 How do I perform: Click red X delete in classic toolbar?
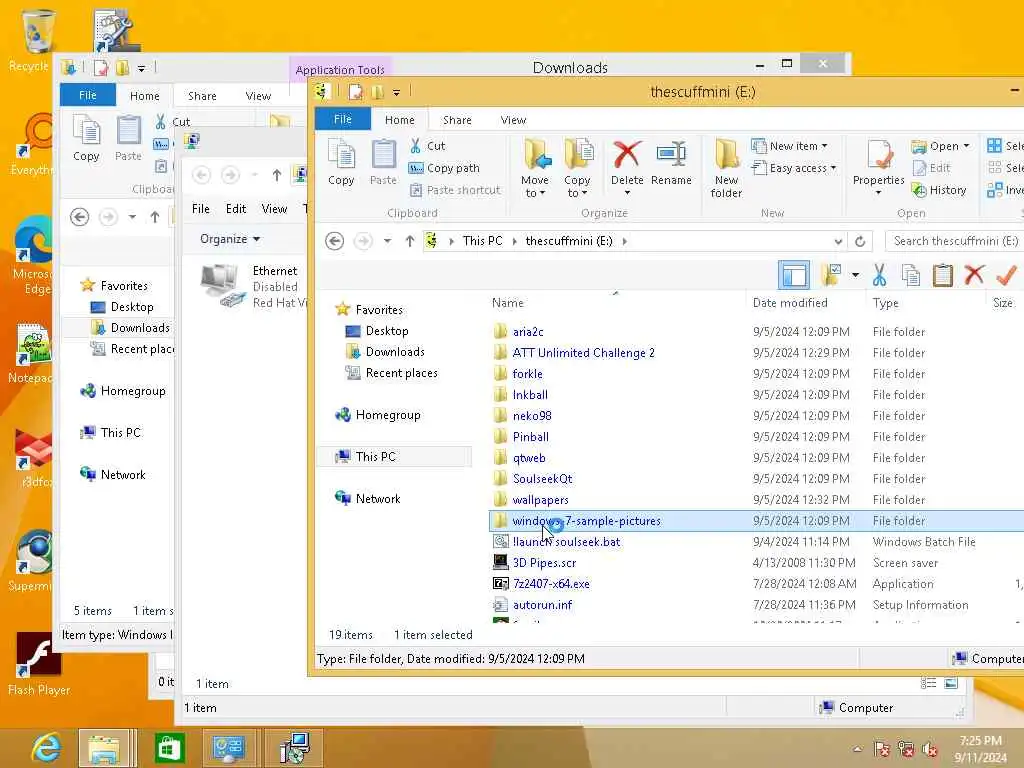[x=974, y=275]
